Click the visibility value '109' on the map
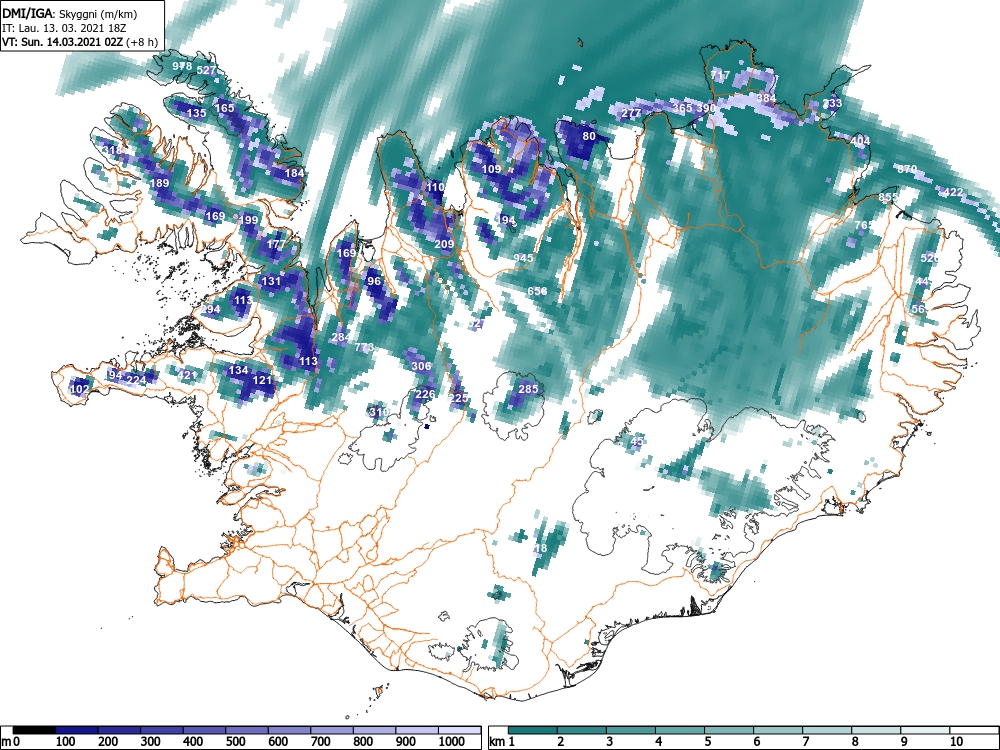 (491, 169)
